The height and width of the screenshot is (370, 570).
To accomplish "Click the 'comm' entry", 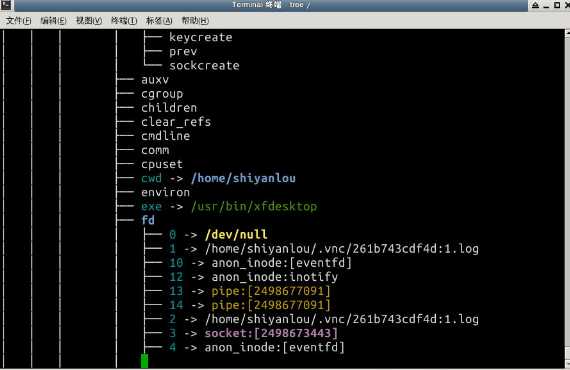I will click(x=155, y=150).
